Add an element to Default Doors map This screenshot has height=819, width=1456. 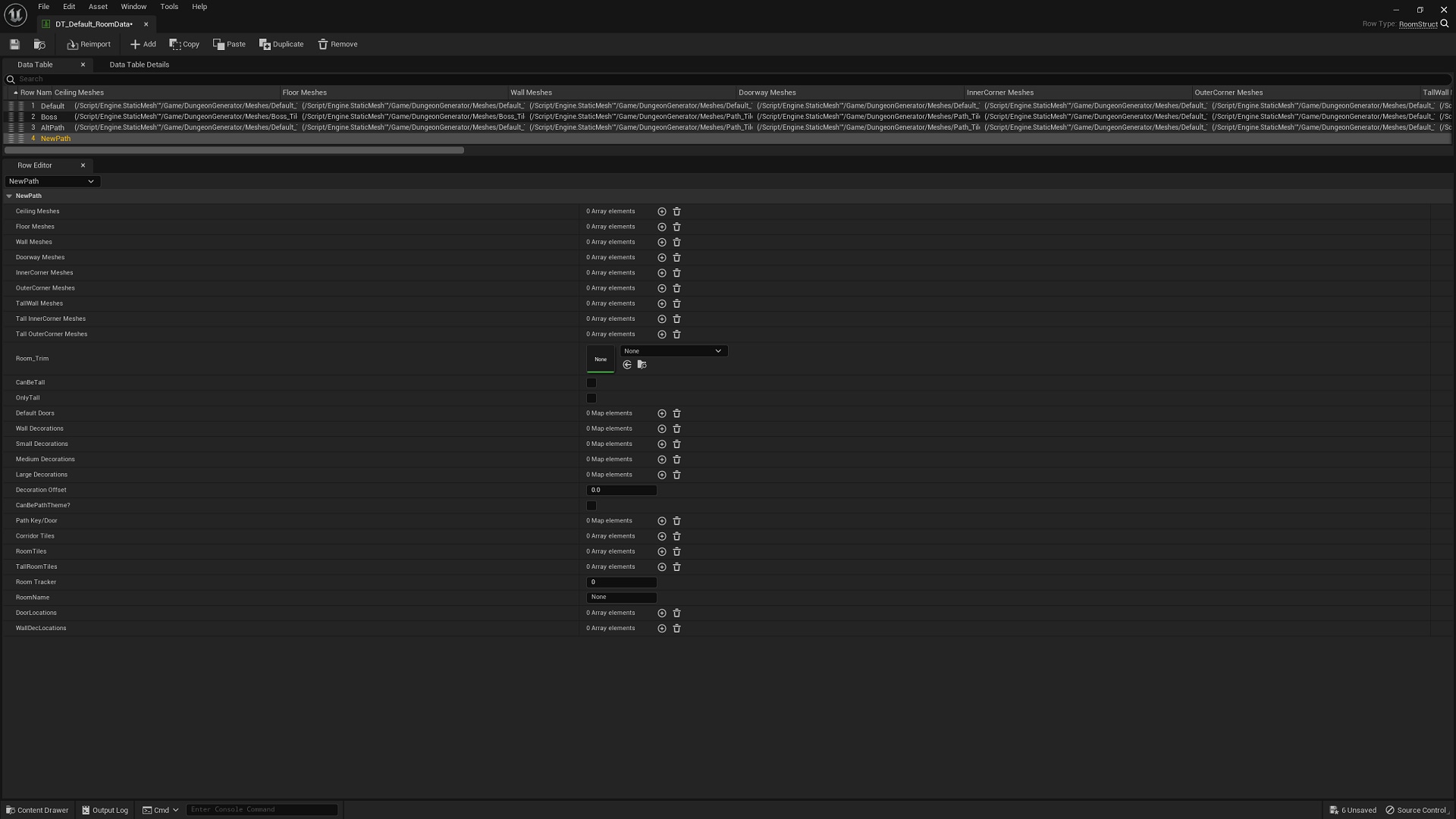(661, 413)
